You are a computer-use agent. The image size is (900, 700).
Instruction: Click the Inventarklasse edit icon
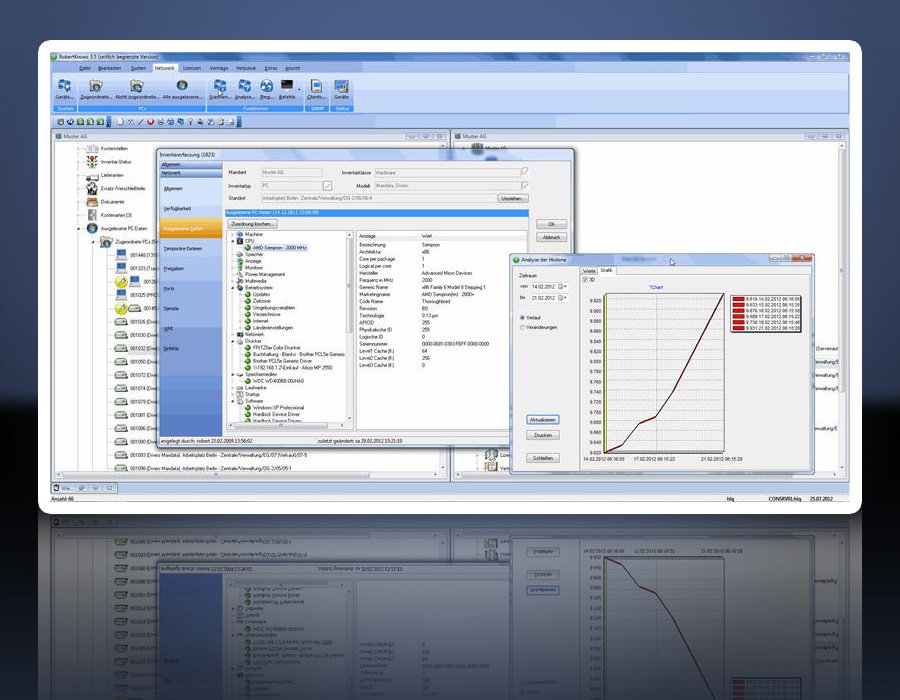point(524,172)
